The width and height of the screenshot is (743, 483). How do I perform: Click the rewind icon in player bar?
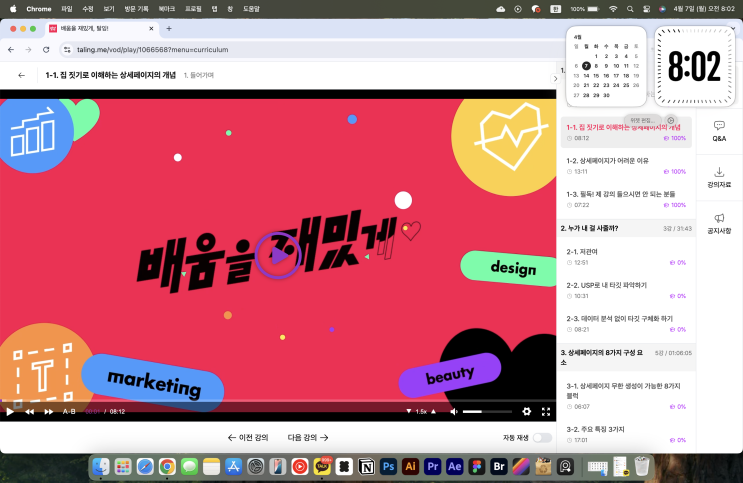tap(30, 411)
